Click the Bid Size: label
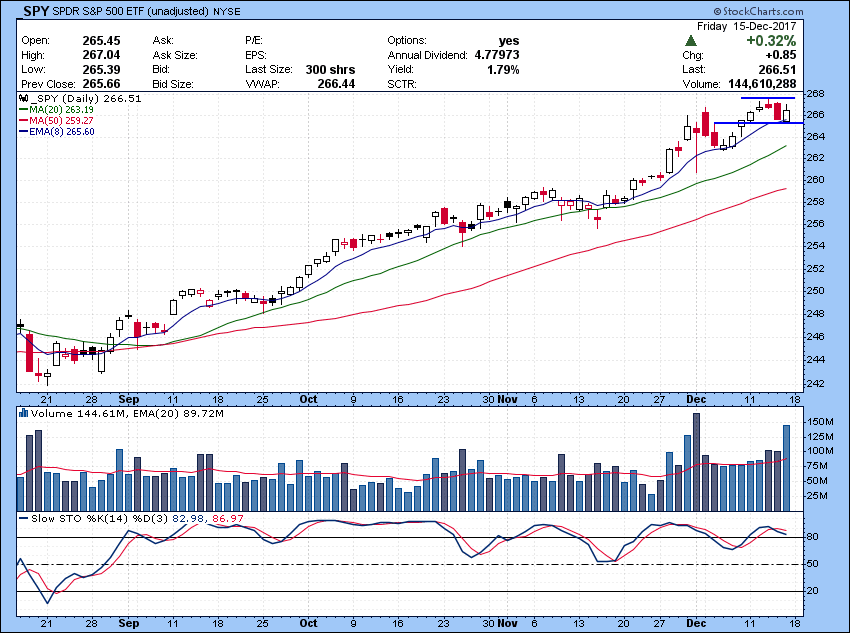The width and height of the screenshot is (850, 633). [x=173, y=84]
